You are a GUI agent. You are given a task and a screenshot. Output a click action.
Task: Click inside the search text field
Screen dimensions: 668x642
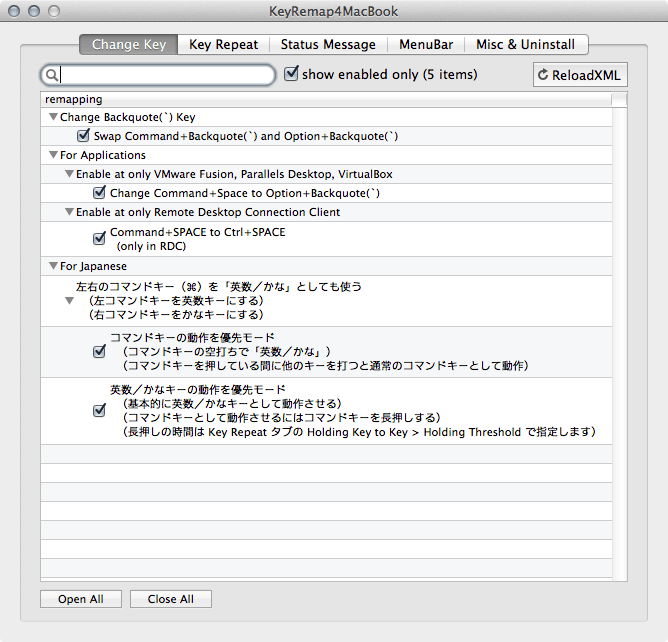tap(165, 75)
